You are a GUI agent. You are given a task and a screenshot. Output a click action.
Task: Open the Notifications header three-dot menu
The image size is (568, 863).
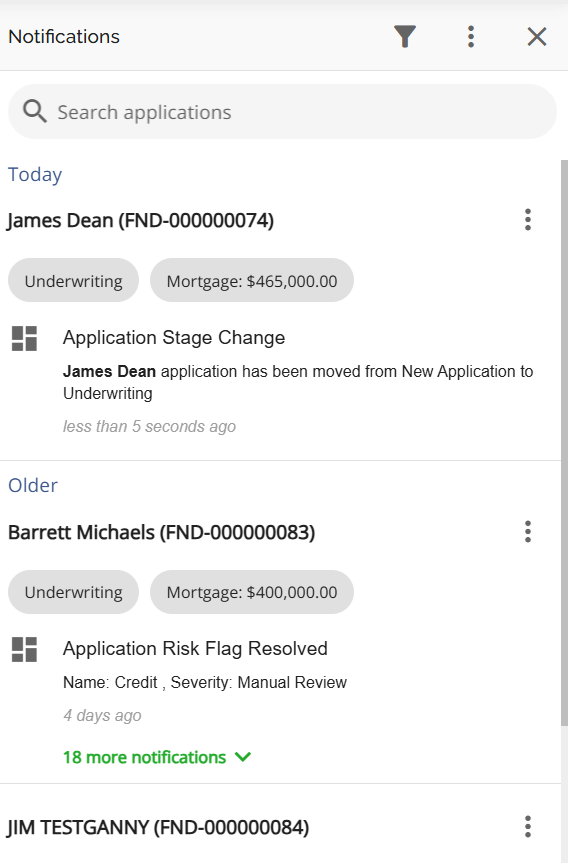[471, 37]
